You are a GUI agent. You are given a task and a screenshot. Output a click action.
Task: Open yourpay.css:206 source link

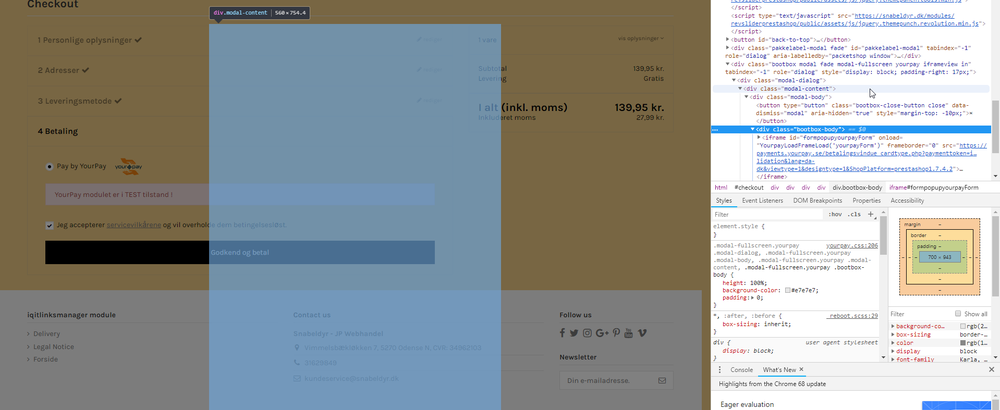click(852, 245)
